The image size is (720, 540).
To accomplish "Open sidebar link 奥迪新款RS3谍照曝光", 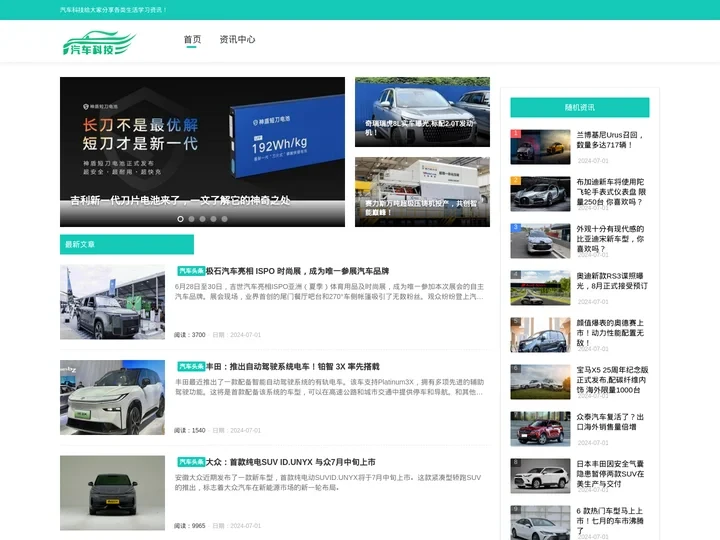I will (x=612, y=281).
